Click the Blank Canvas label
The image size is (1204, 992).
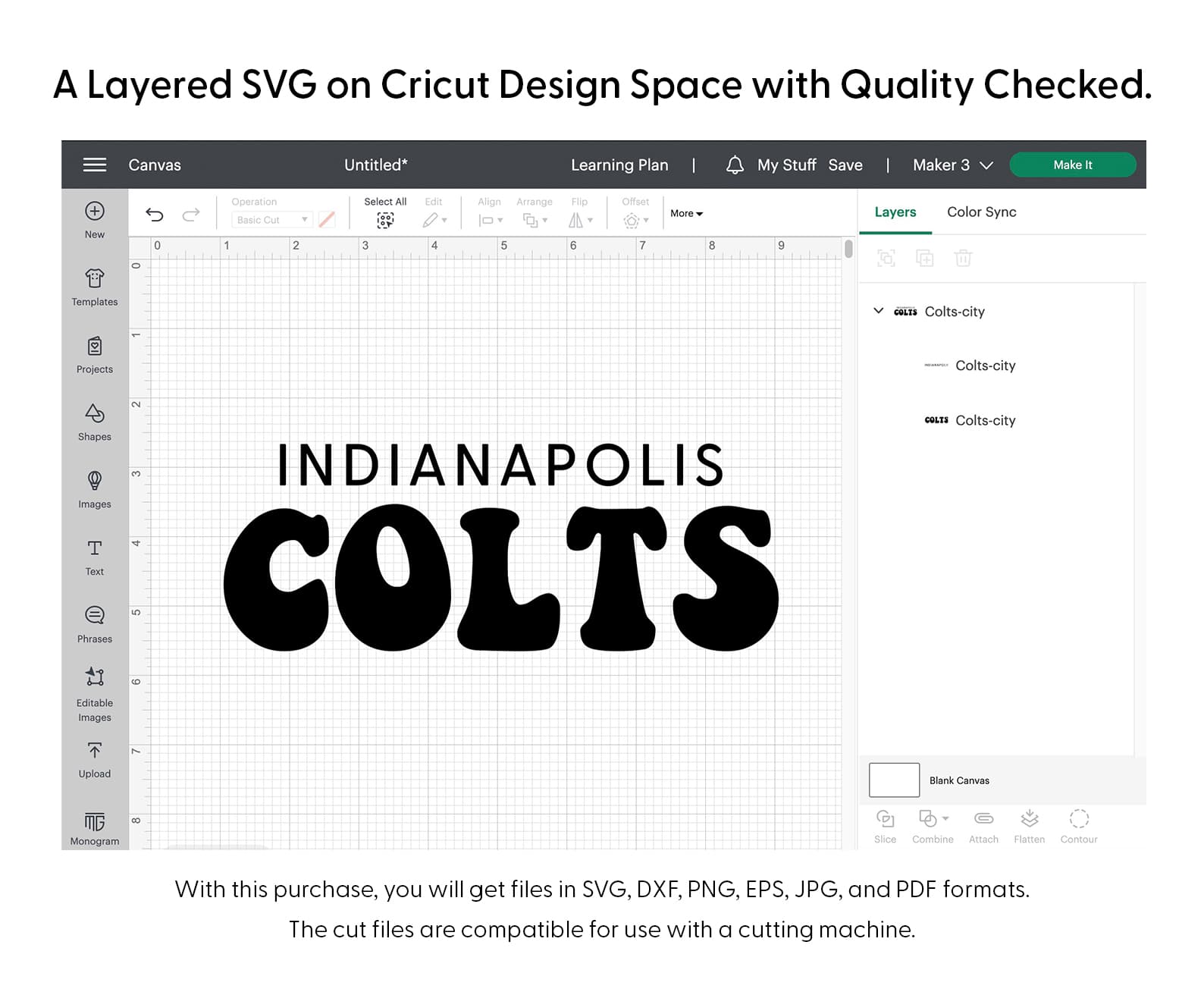coord(959,780)
